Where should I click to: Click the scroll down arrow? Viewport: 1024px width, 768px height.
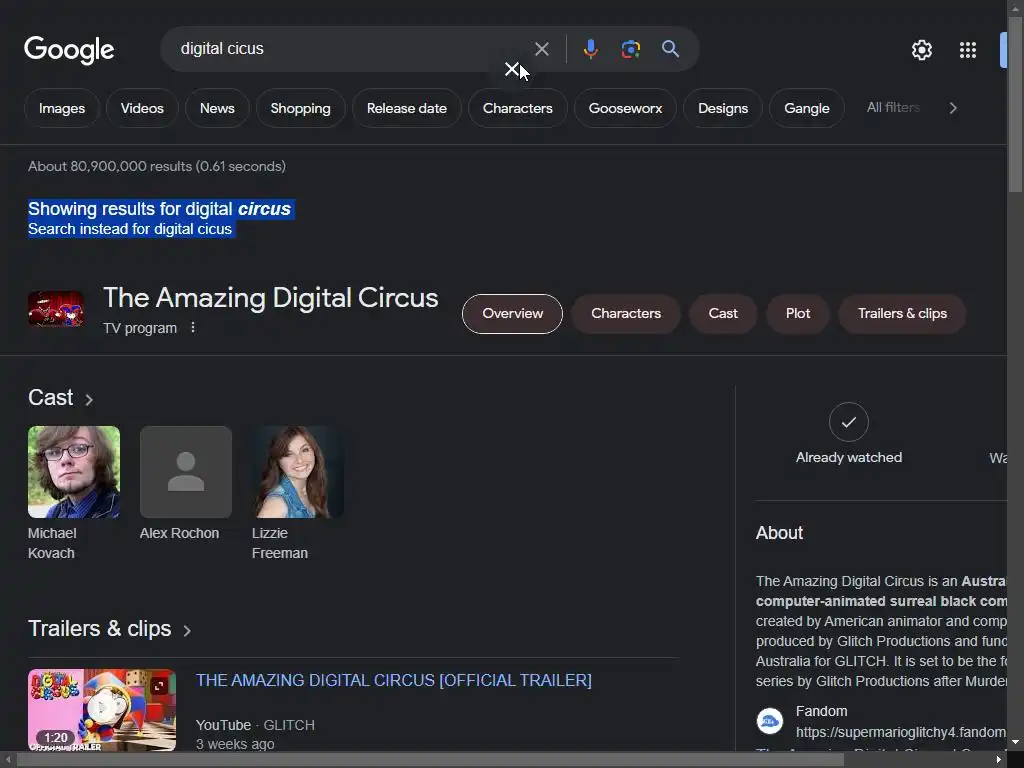pos(1015,743)
